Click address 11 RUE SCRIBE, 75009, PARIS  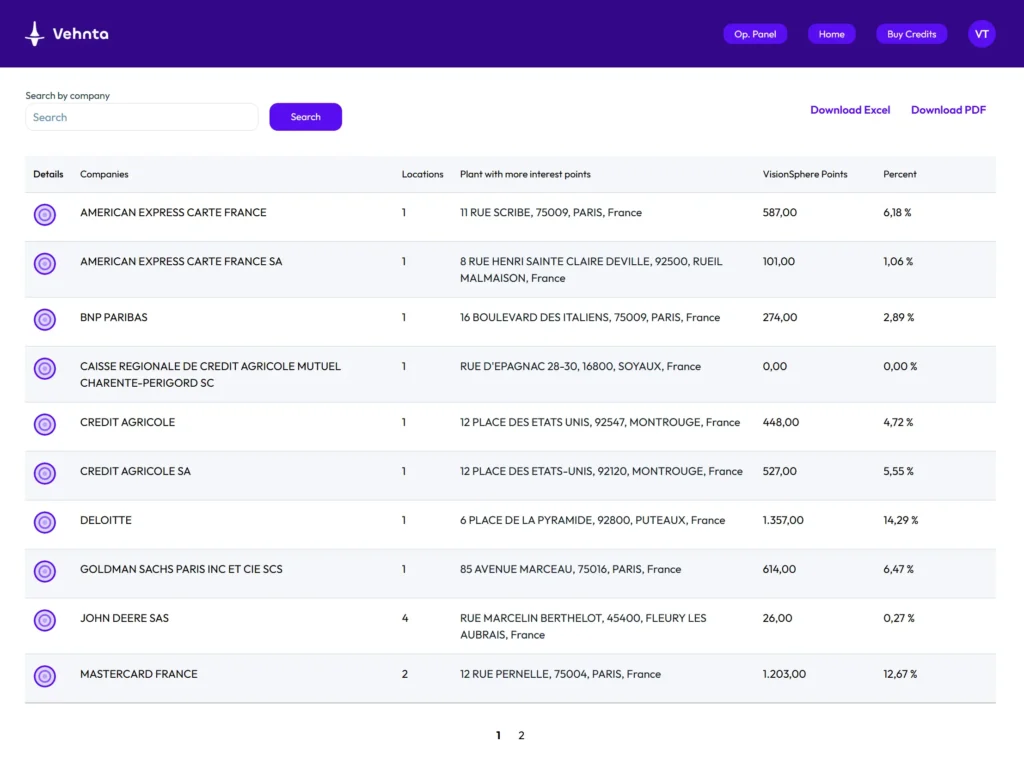(551, 213)
